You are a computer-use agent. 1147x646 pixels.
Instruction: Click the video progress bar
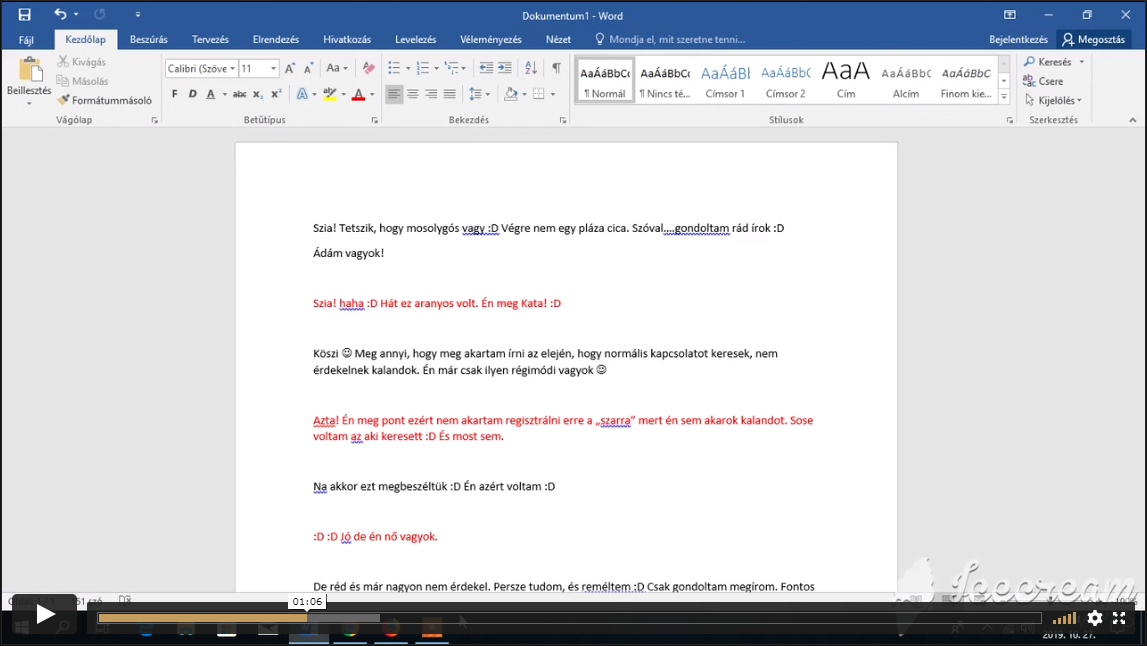pos(568,618)
